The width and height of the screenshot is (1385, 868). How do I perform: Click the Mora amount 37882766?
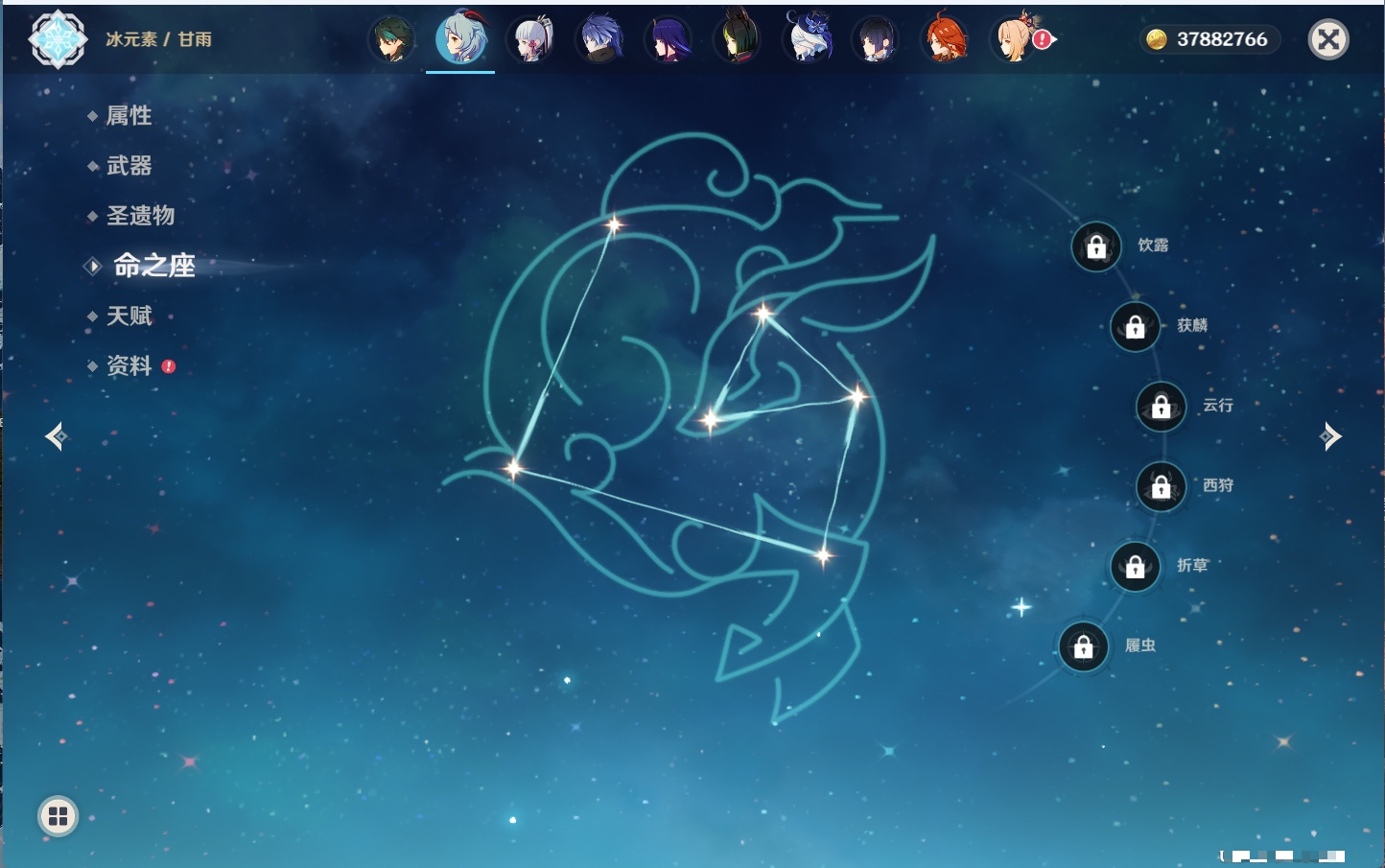pos(1222,39)
